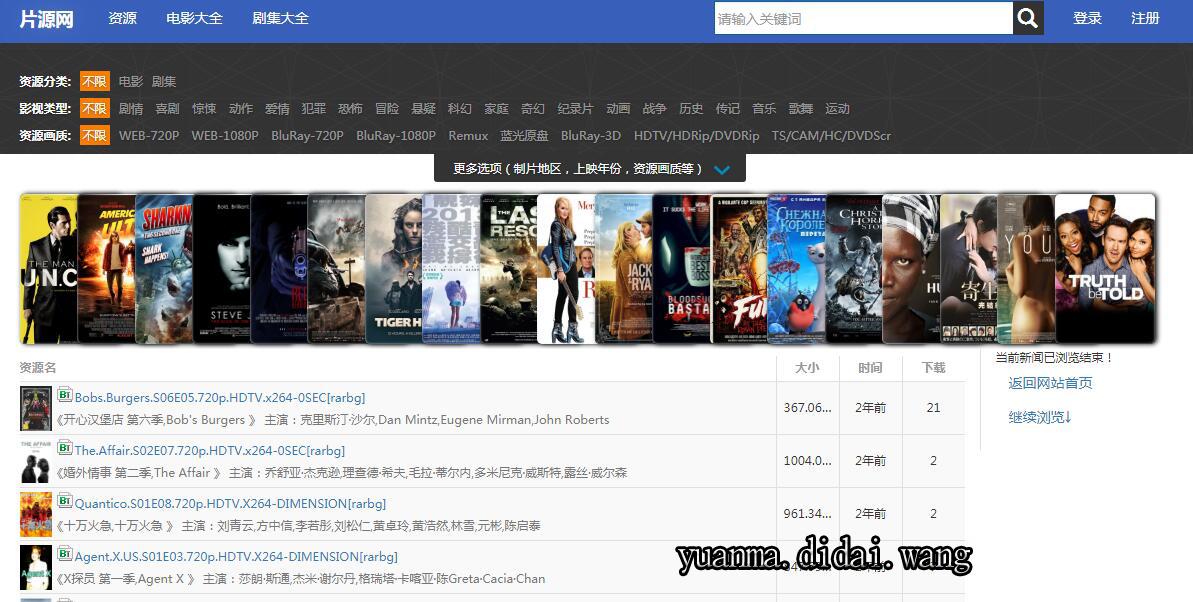
Task: Filter quality by TS/CAM/HC/DVDScr
Action: [831, 135]
